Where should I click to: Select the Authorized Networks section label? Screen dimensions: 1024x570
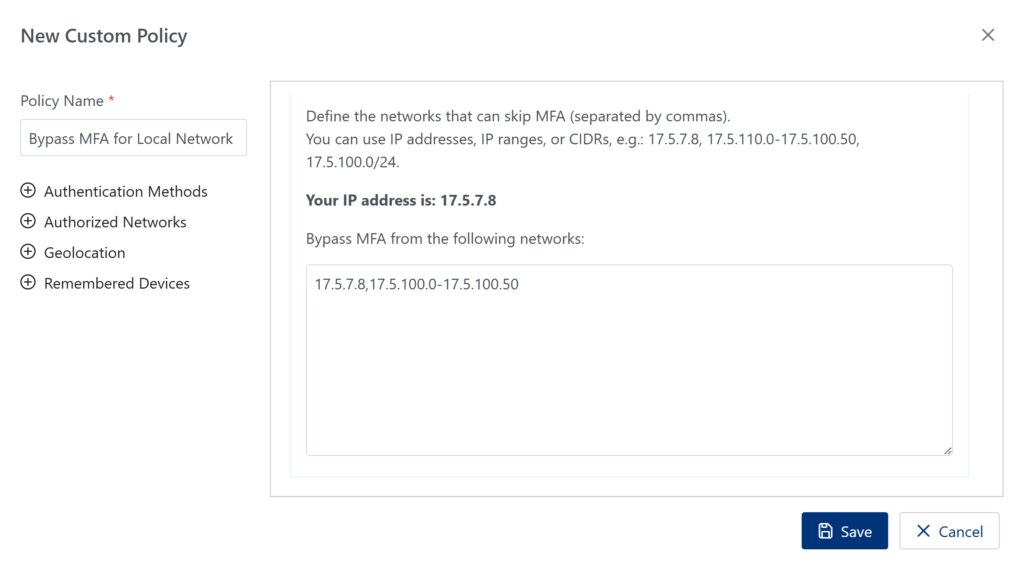pyautogui.click(x=115, y=222)
